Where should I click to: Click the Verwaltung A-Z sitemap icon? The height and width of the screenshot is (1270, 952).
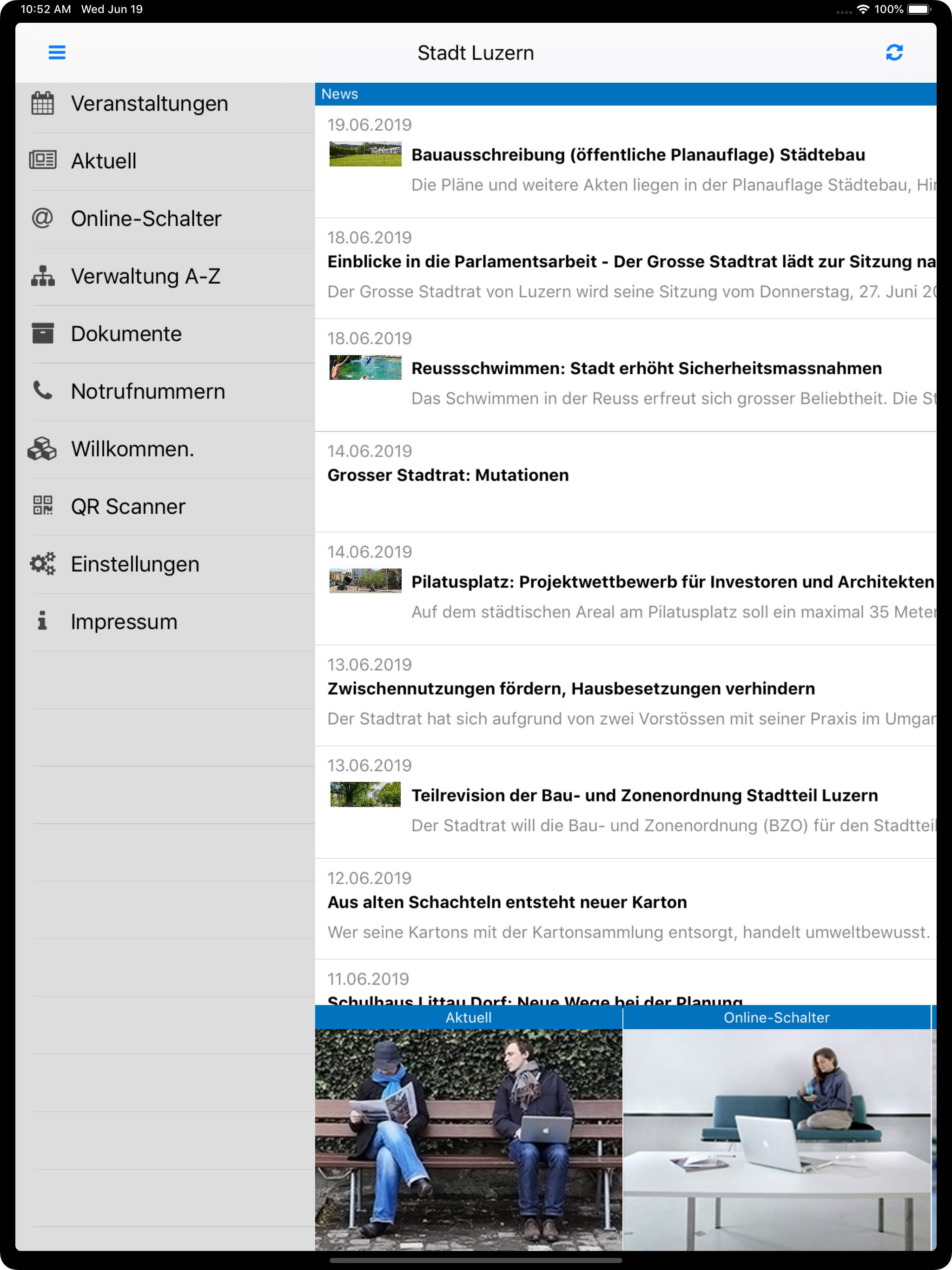tap(42, 276)
